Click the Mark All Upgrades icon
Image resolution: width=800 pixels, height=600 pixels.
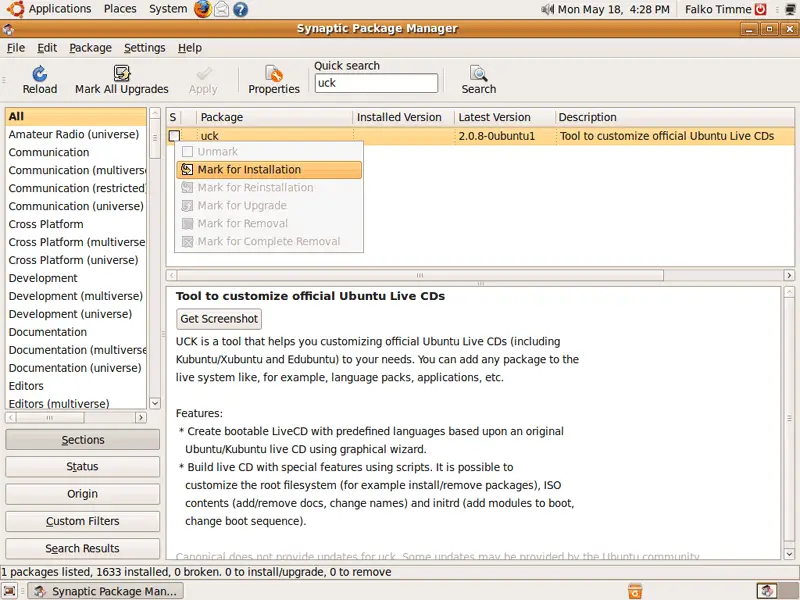(121, 73)
